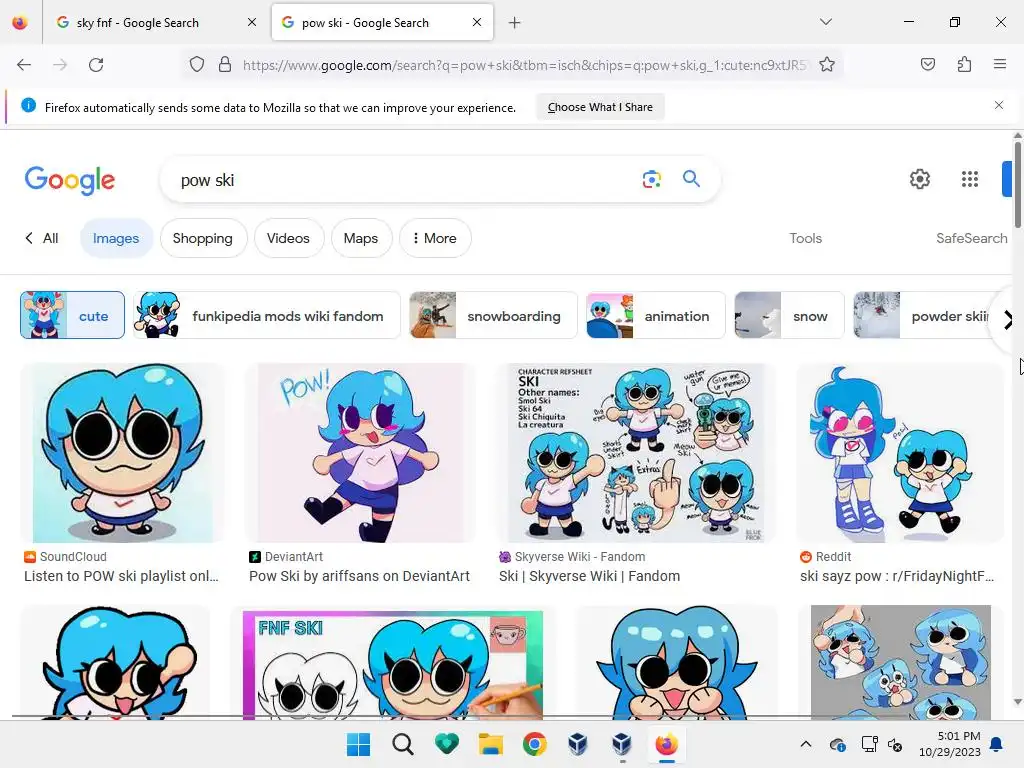Click the blue magnifier search button

692,179
